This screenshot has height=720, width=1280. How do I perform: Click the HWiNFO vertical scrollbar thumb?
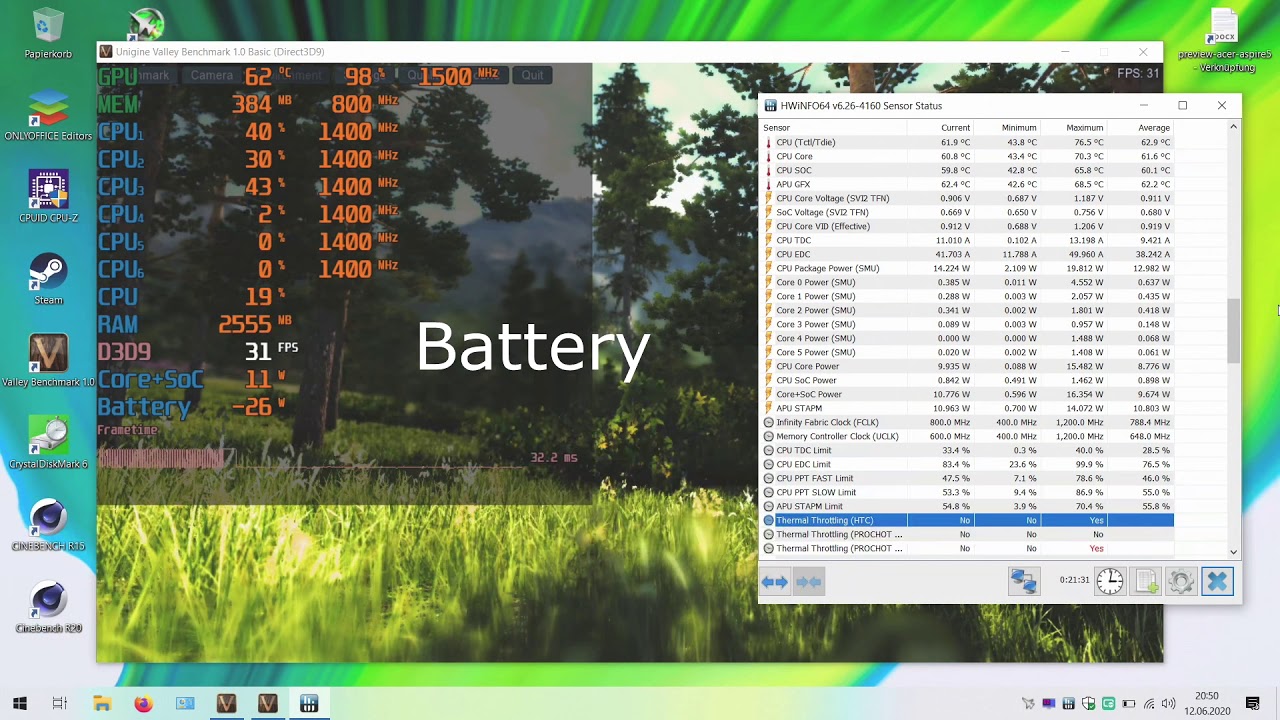[1233, 331]
